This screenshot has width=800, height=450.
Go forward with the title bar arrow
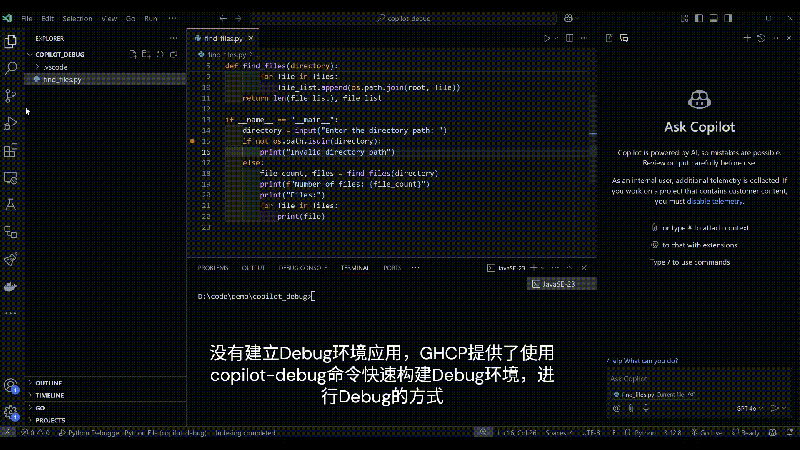(x=238, y=18)
